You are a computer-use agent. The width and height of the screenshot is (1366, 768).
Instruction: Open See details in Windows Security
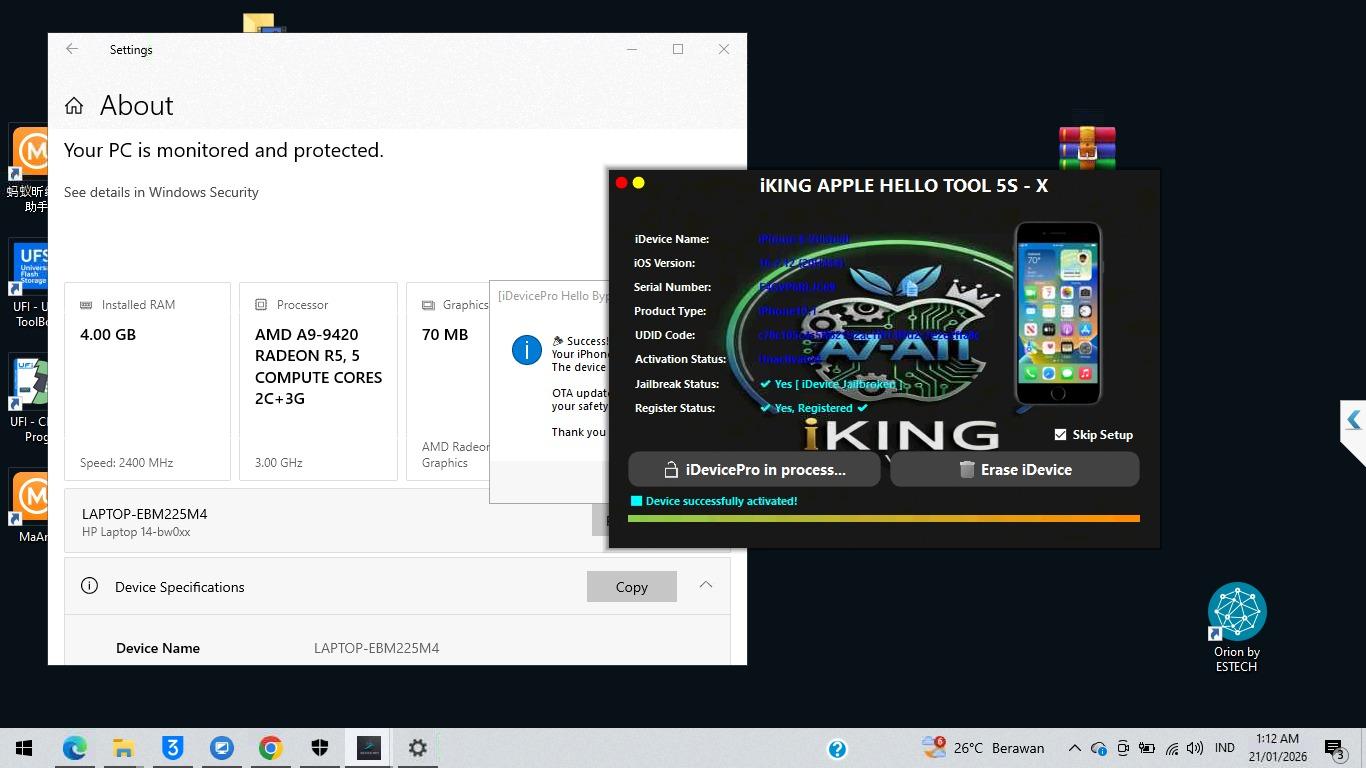[161, 192]
